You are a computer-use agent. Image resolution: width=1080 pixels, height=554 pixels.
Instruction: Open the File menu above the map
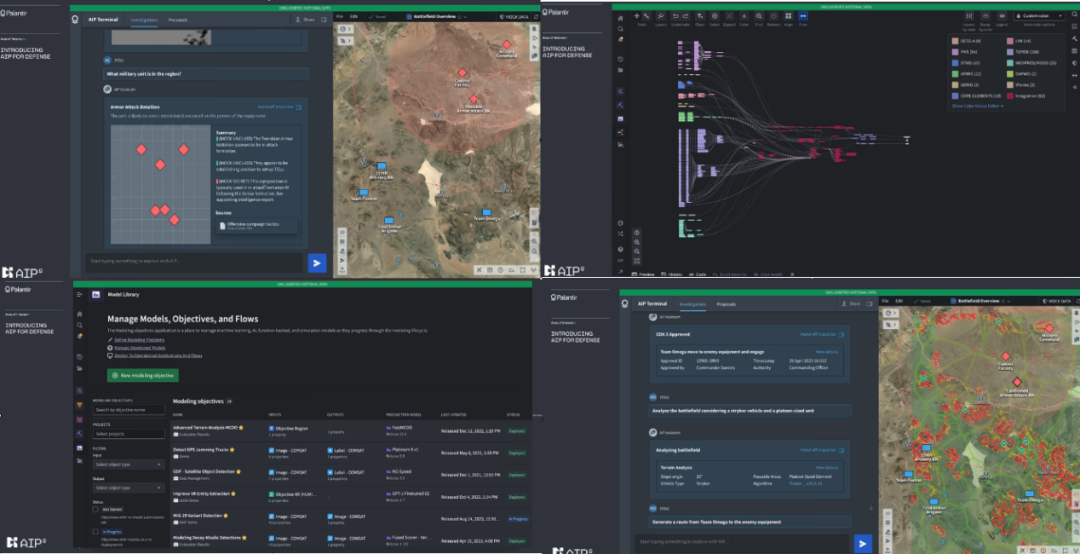340,17
